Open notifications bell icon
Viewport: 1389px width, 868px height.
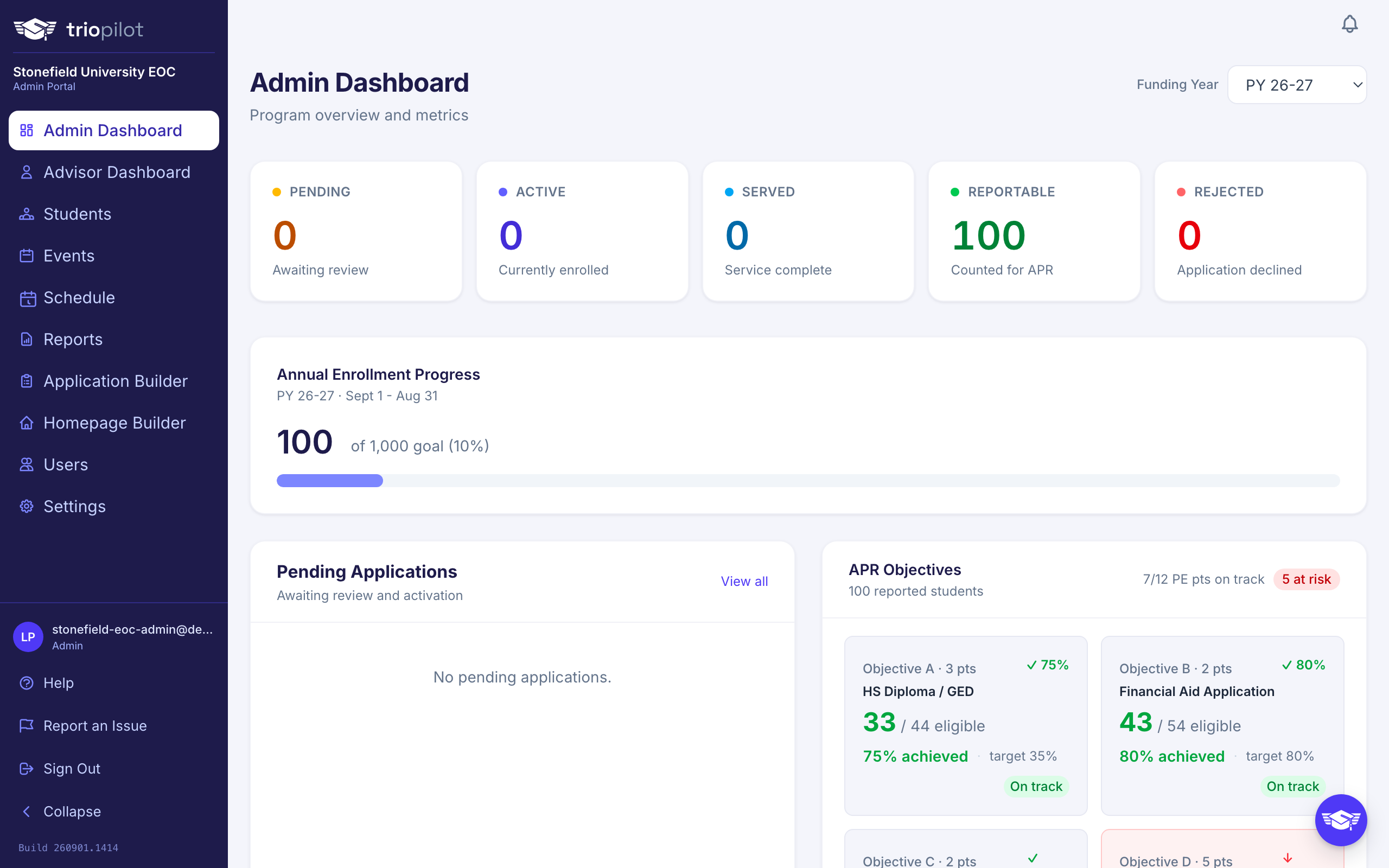click(x=1349, y=24)
